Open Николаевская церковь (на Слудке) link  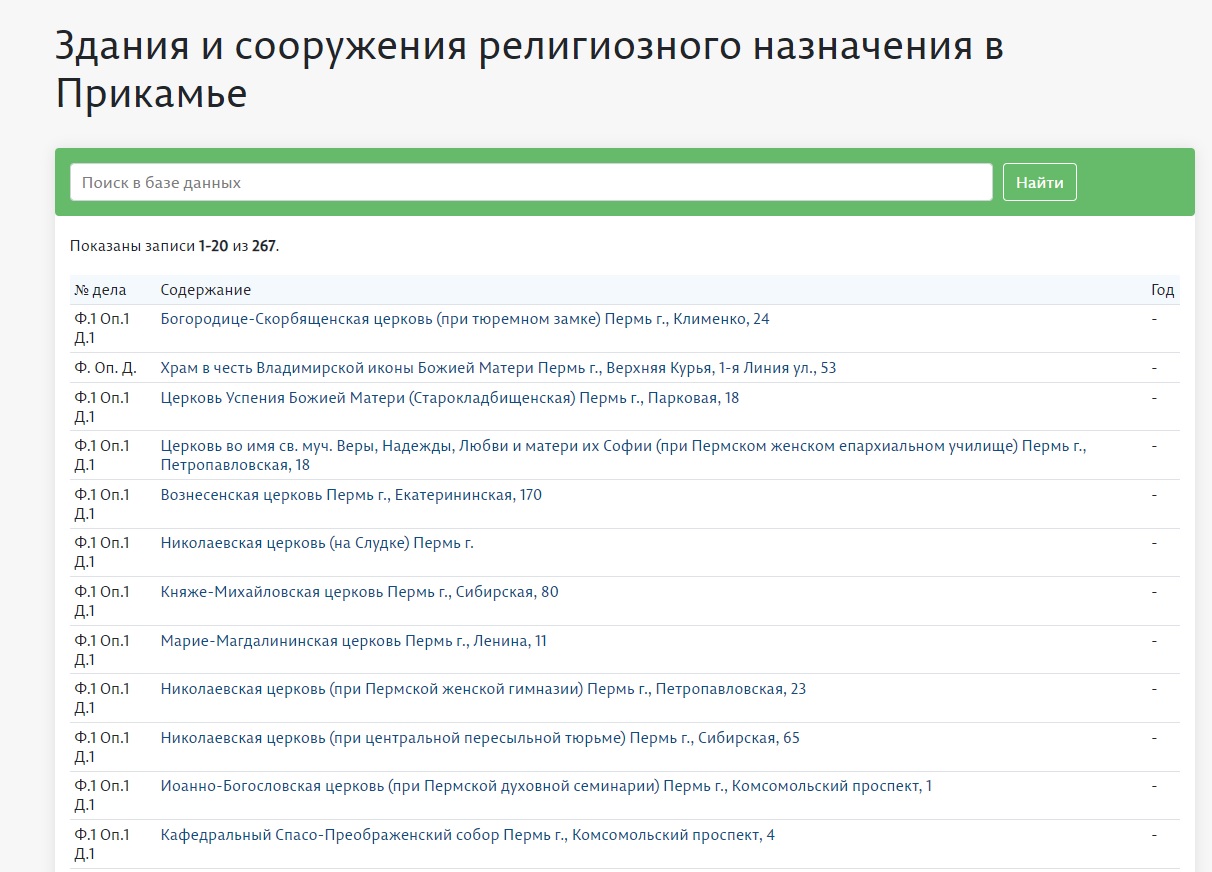coord(316,543)
